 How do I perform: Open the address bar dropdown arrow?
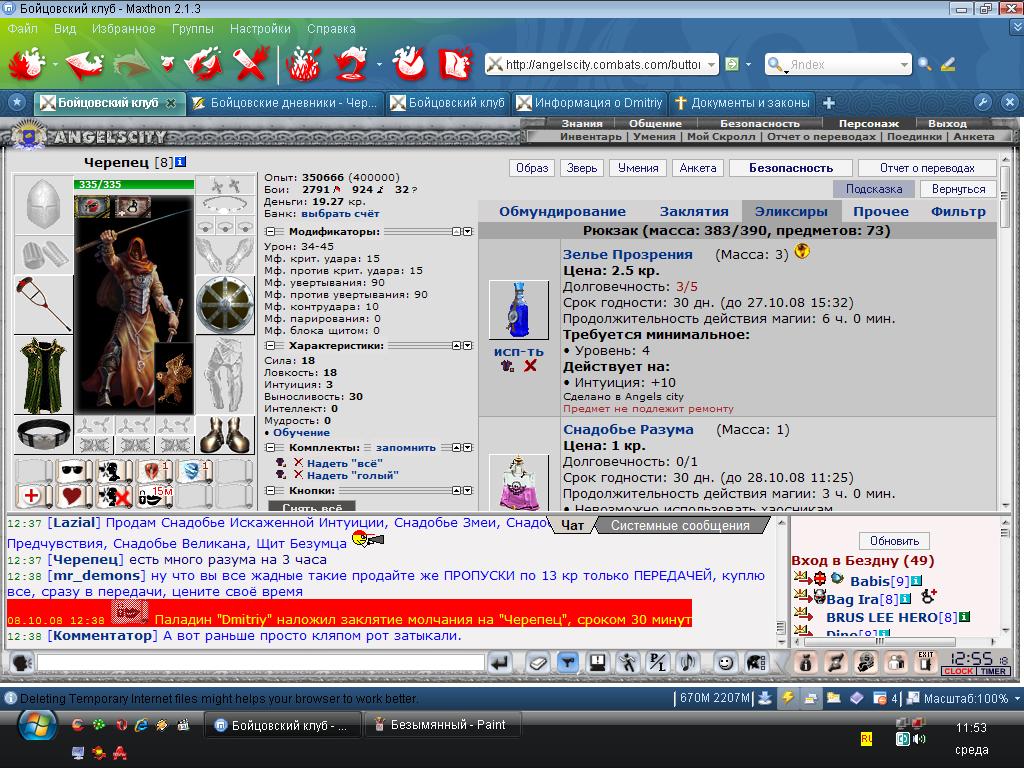click(711, 65)
